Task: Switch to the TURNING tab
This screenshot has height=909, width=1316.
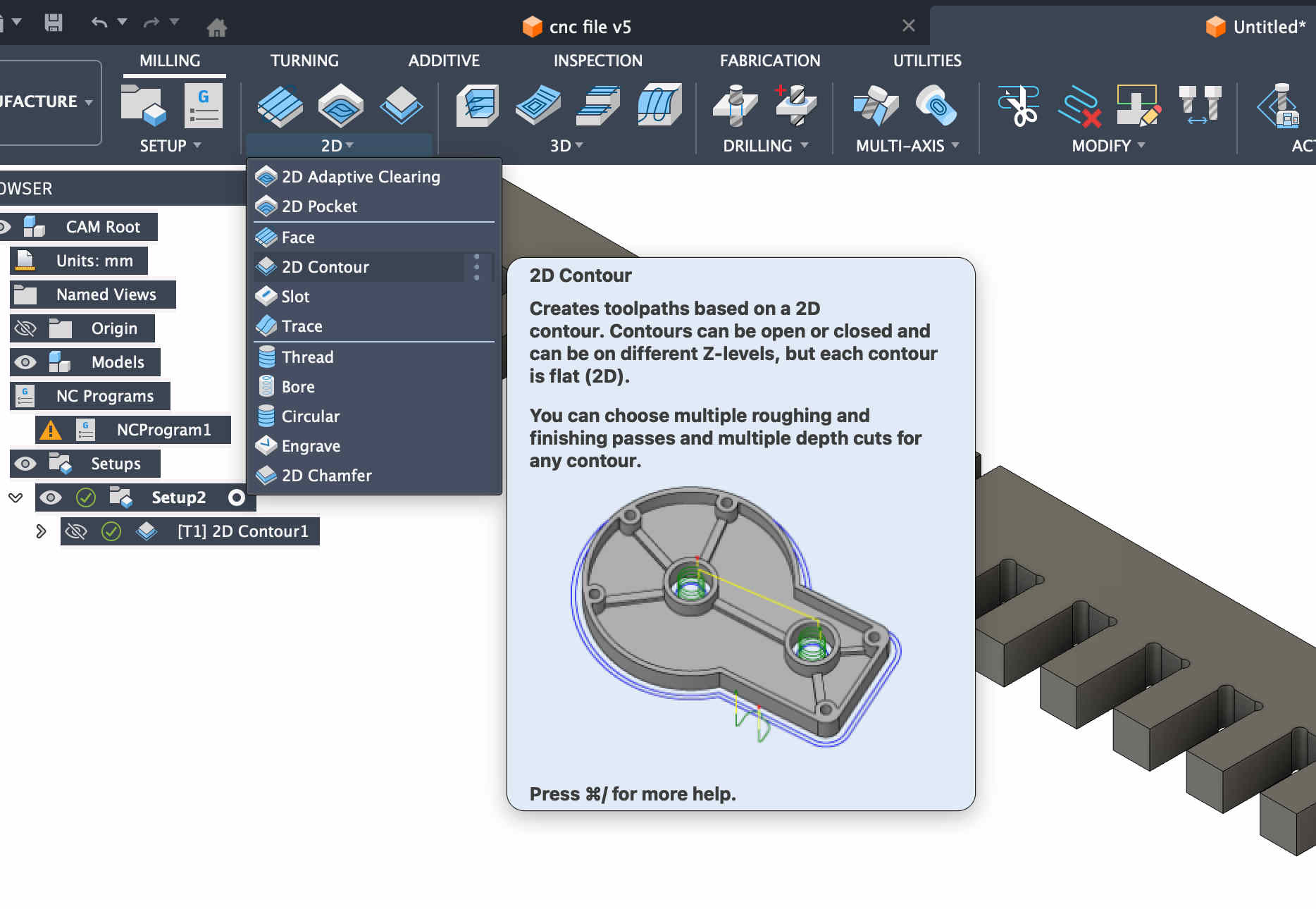Action: point(304,61)
